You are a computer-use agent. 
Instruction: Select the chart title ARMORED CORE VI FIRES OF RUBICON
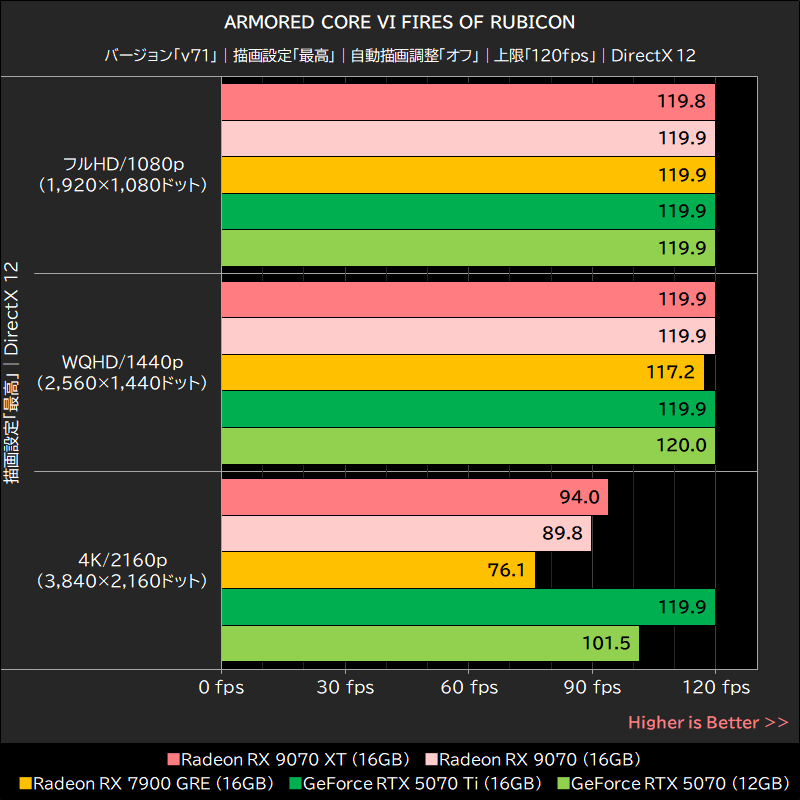point(399,22)
